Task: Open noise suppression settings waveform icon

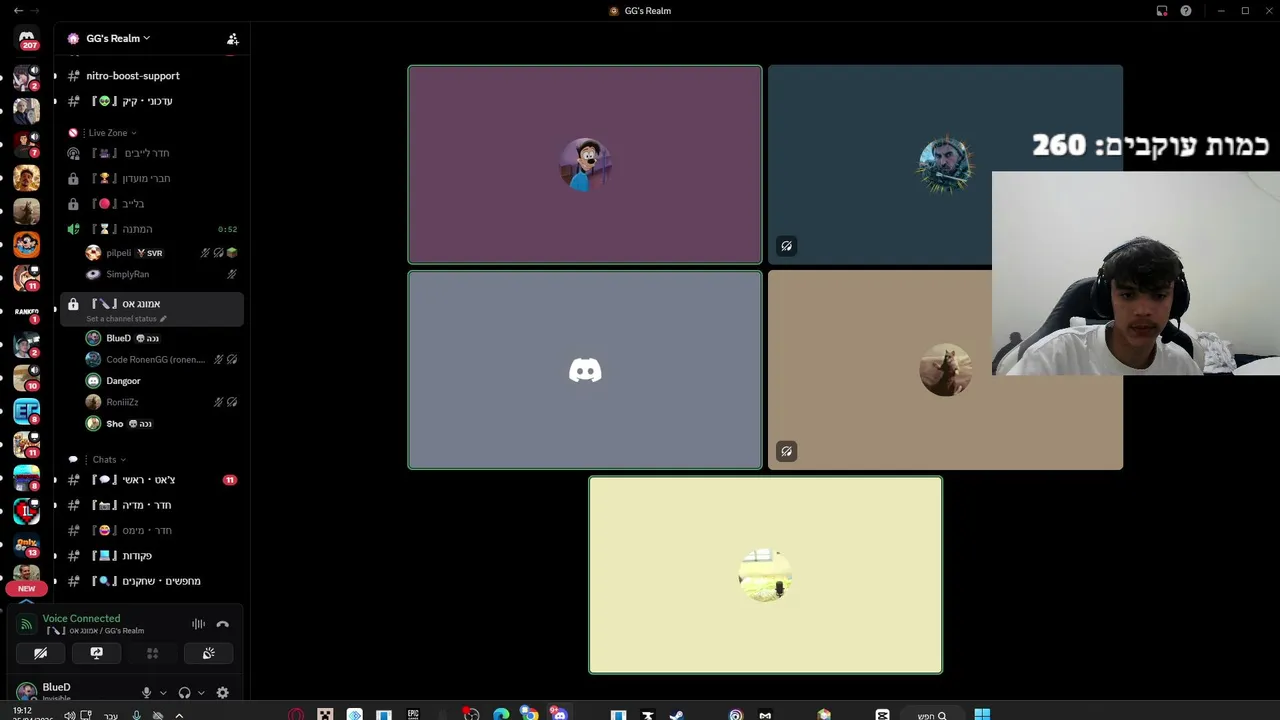Action: 198,624
